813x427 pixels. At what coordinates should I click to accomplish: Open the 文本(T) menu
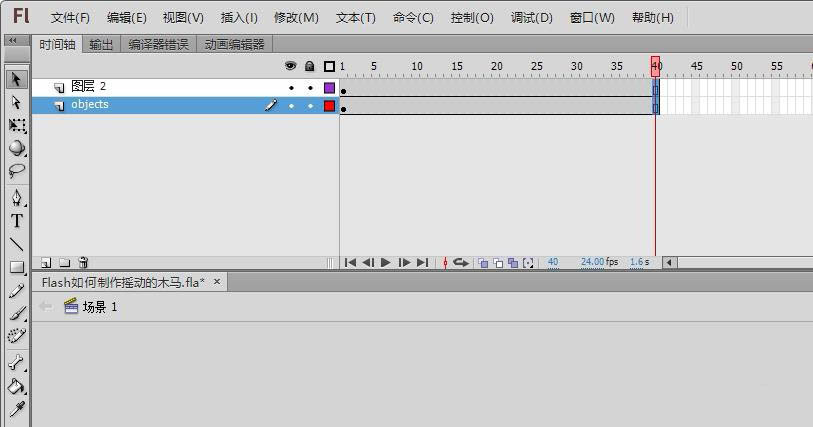pyautogui.click(x=356, y=18)
